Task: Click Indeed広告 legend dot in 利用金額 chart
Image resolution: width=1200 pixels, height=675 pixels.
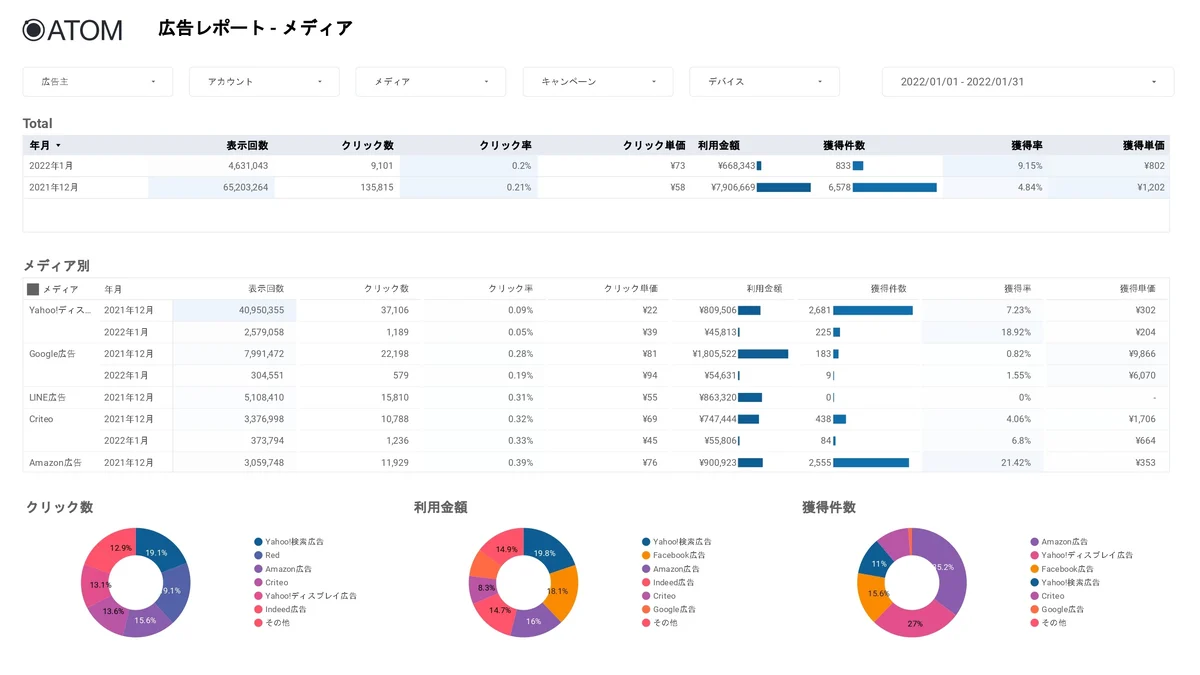Action: (646, 582)
